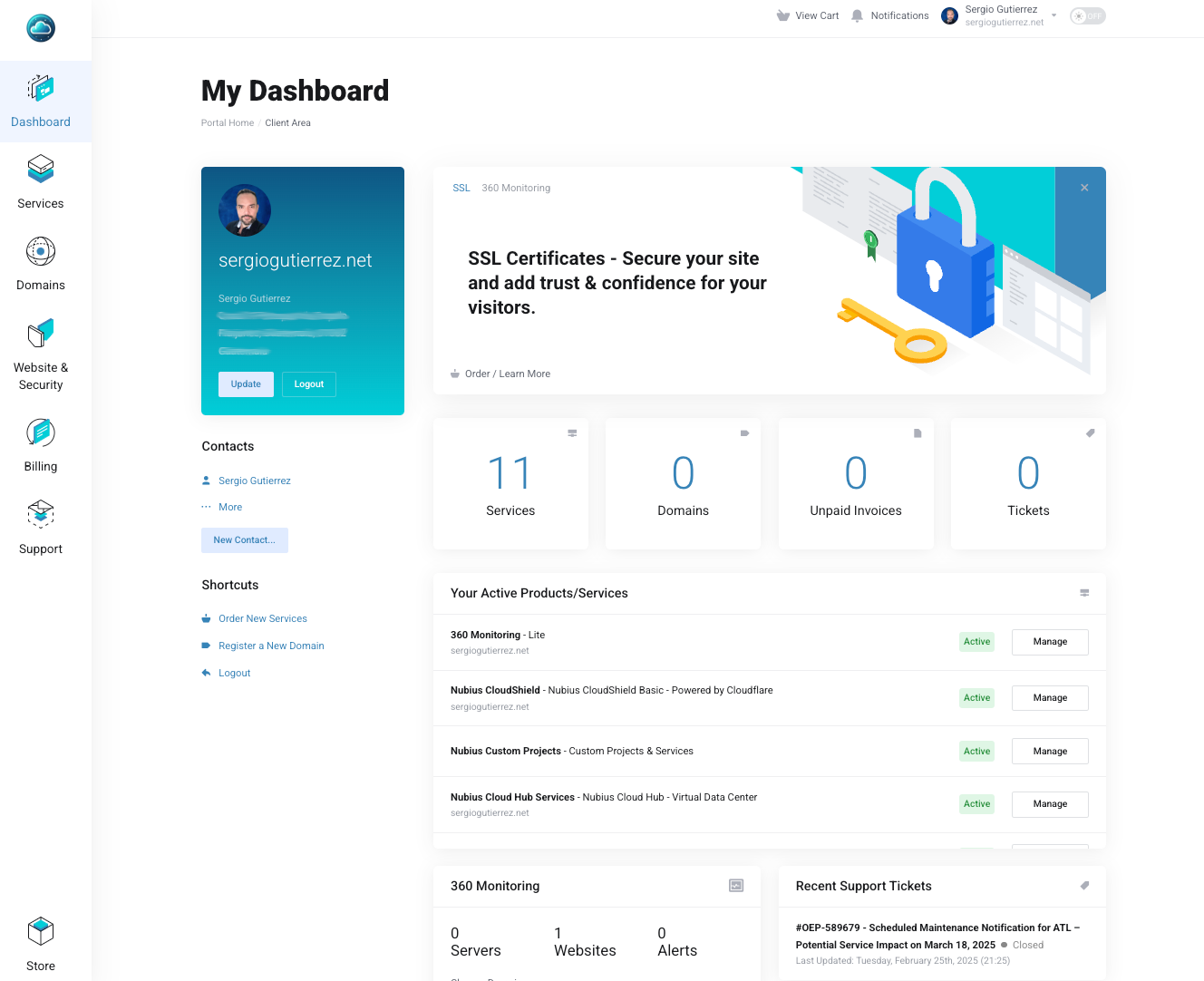
Task: Close the SSL promo banner
Action: pyautogui.click(x=1084, y=188)
